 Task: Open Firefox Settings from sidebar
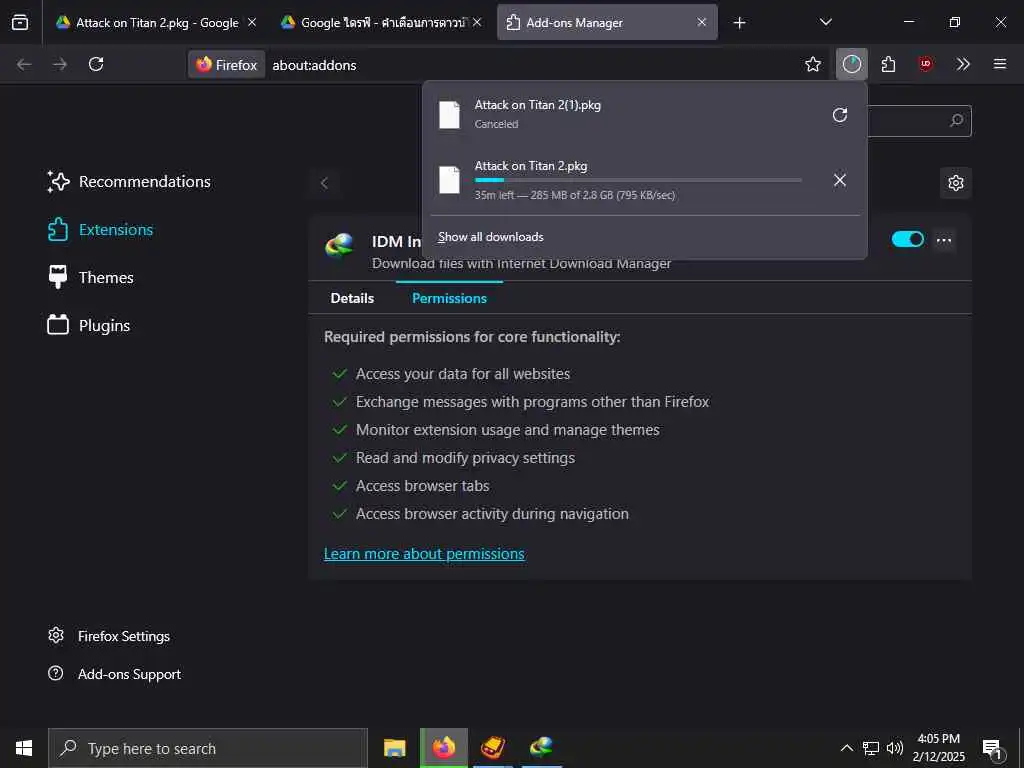[109, 636]
